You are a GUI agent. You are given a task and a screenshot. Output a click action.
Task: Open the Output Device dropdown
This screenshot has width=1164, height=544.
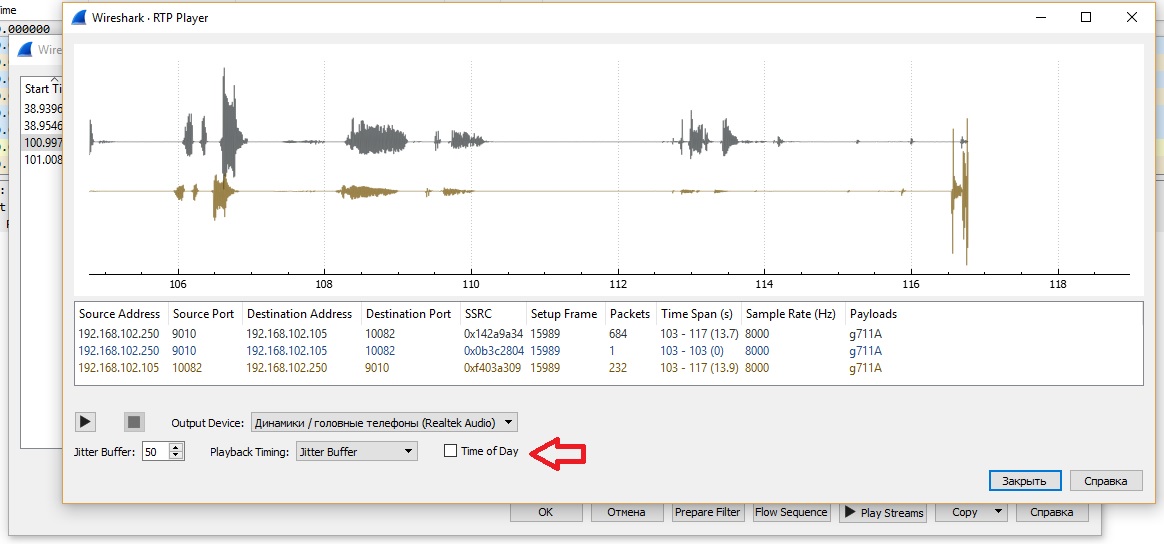click(x=384, y=422)
